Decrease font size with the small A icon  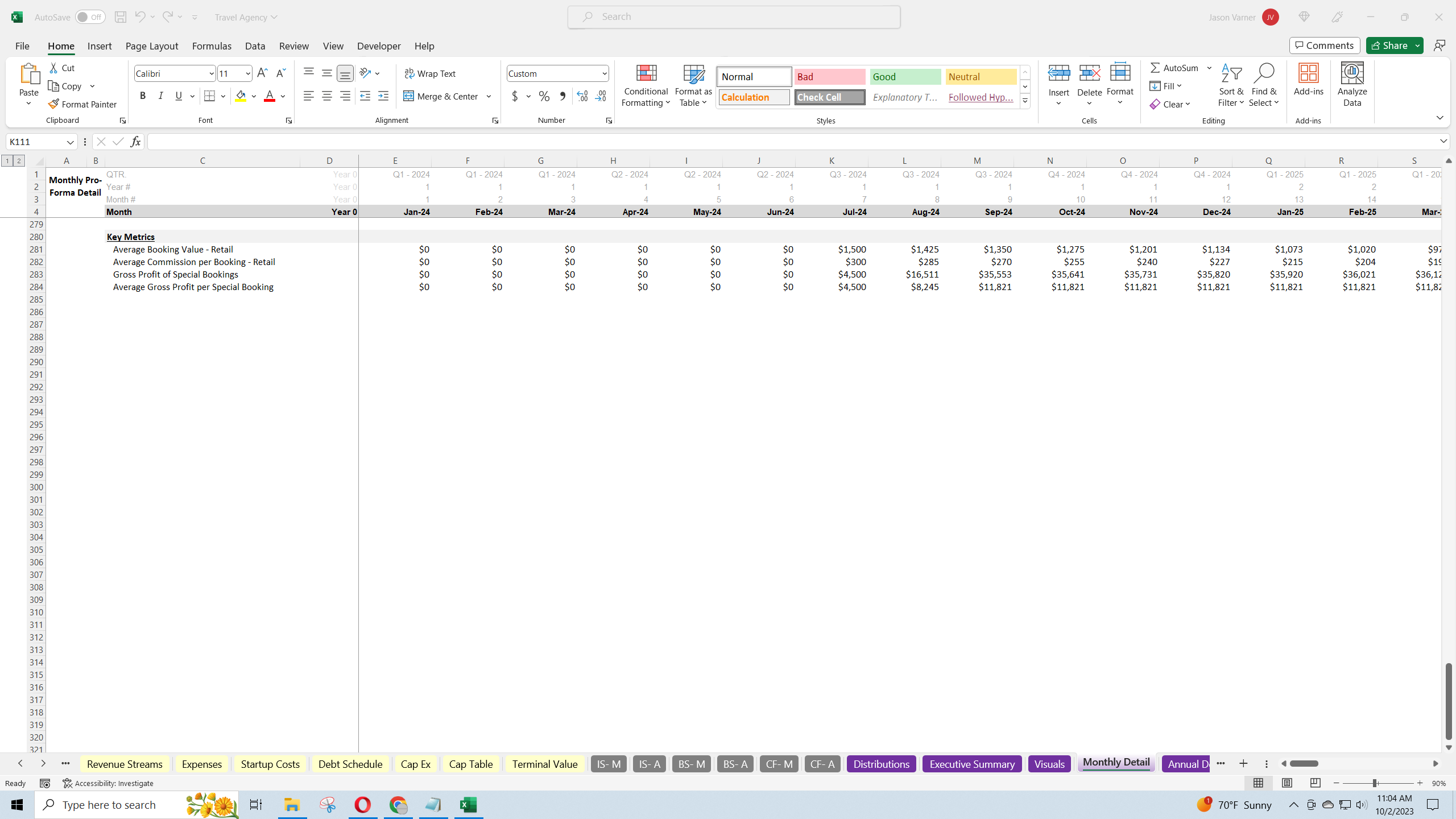coord(280,73)
